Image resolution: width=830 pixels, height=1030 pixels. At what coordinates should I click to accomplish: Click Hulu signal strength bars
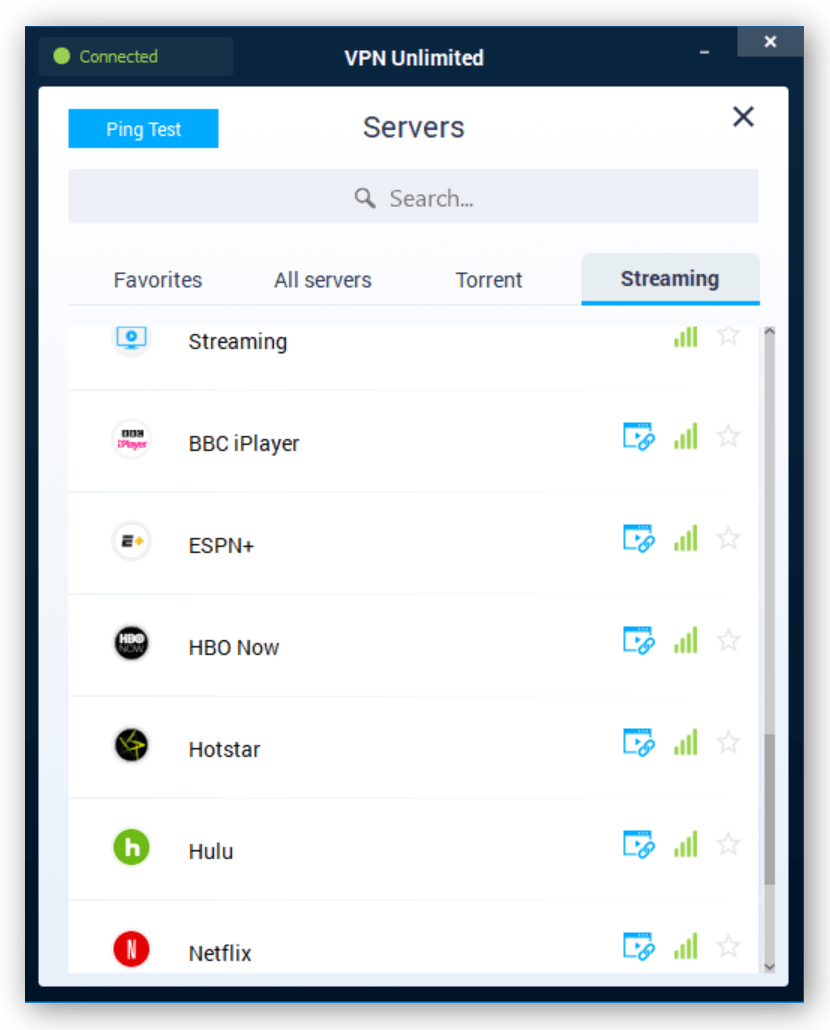tap(686, 844)
